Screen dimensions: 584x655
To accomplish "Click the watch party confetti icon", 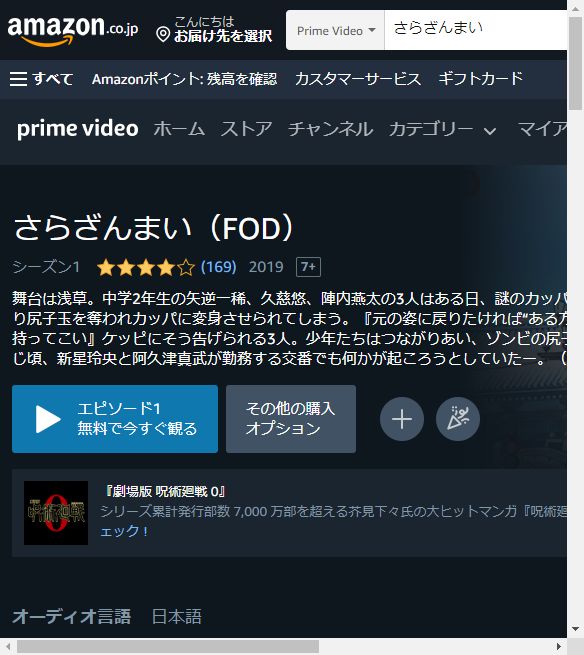I will point(458,419).
